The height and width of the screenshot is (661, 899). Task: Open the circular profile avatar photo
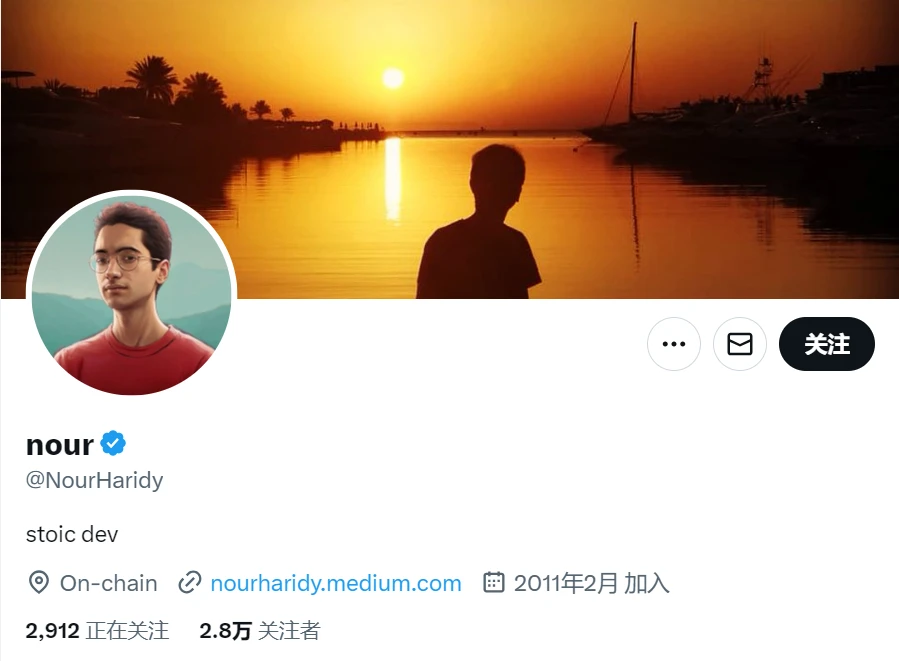(131, 295)
